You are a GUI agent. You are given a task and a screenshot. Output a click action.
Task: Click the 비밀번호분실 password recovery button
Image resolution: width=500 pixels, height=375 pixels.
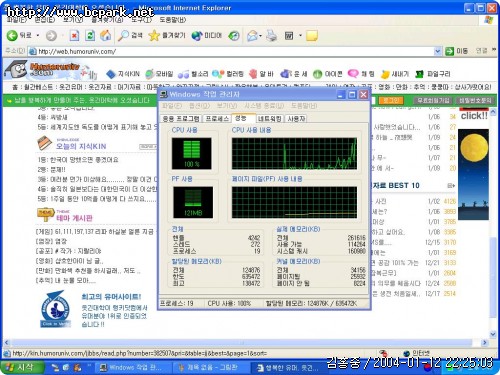tap(475, 100)
